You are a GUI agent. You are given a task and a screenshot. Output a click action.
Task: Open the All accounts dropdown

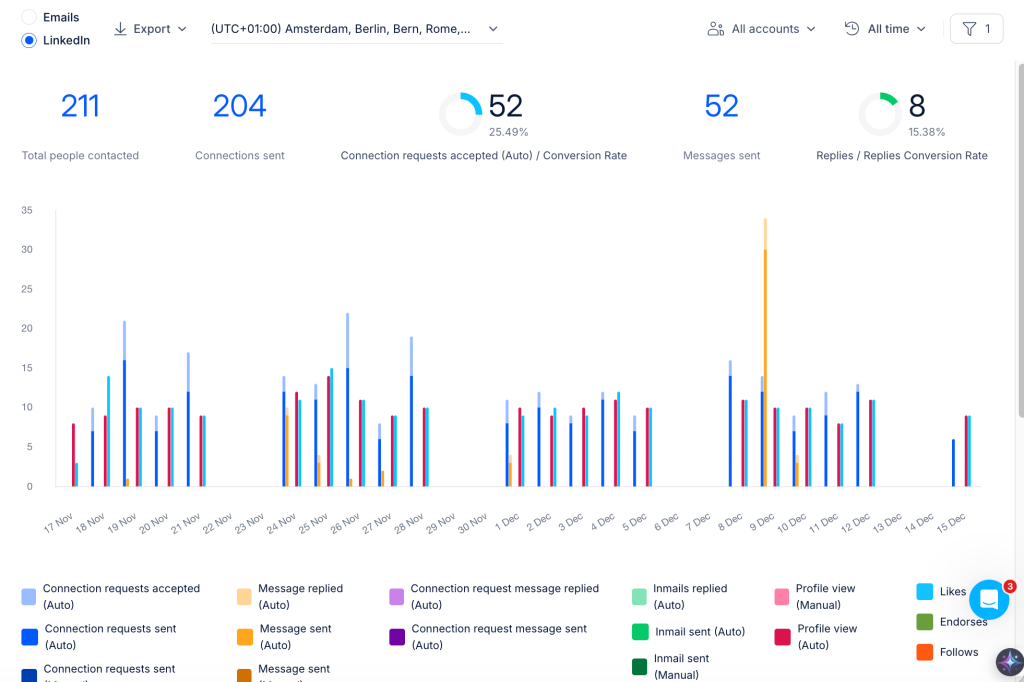point(761,29)
